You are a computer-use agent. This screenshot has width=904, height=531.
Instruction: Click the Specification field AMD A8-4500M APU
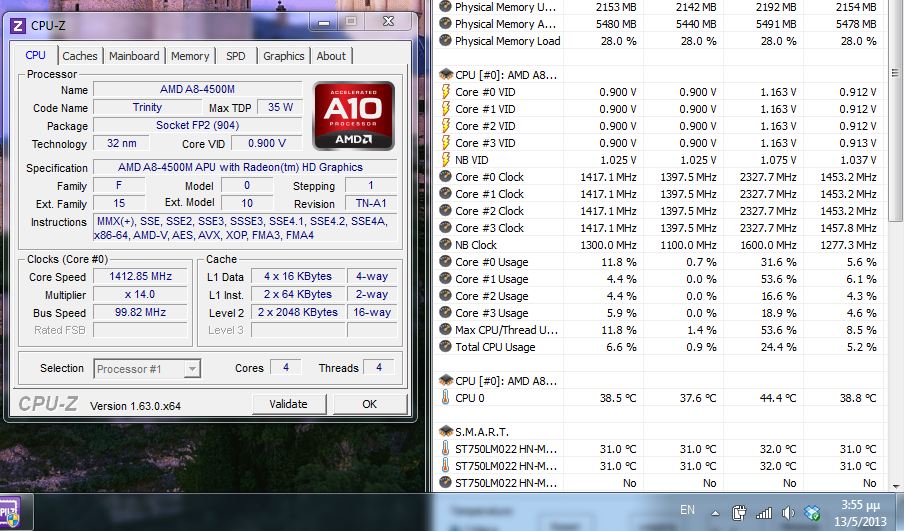point(245,167)
